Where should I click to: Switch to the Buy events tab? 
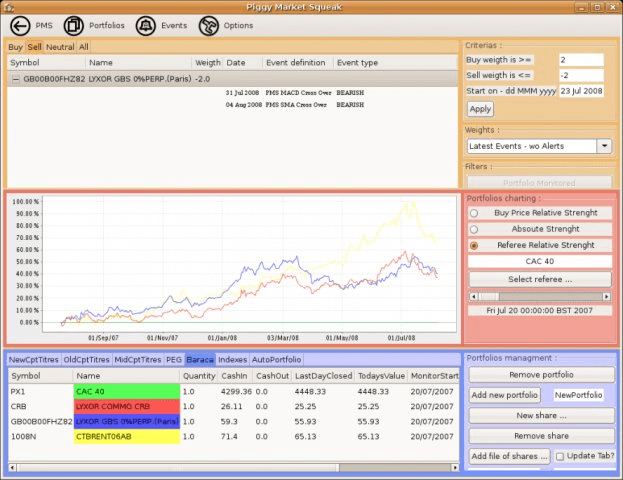[x=15, y=47]
